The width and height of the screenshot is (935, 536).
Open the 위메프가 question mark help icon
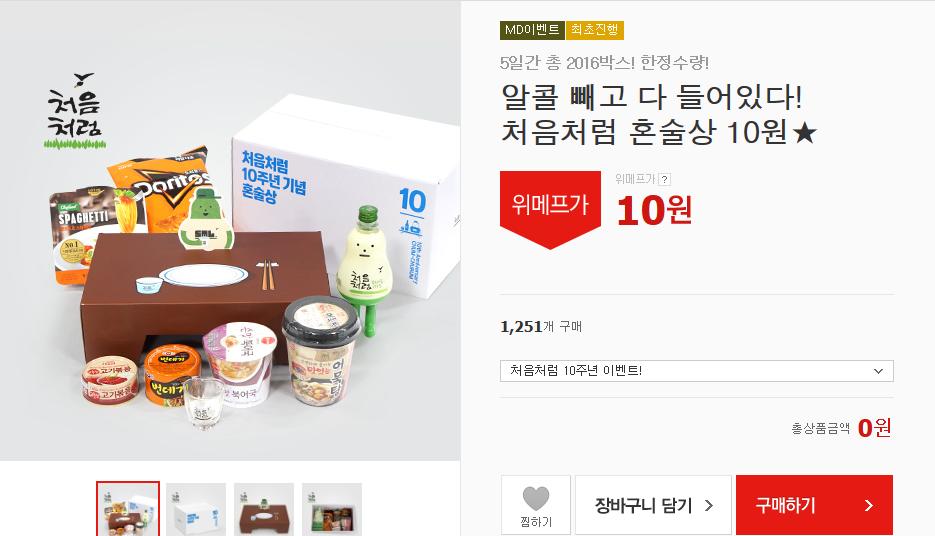[664, 179]
